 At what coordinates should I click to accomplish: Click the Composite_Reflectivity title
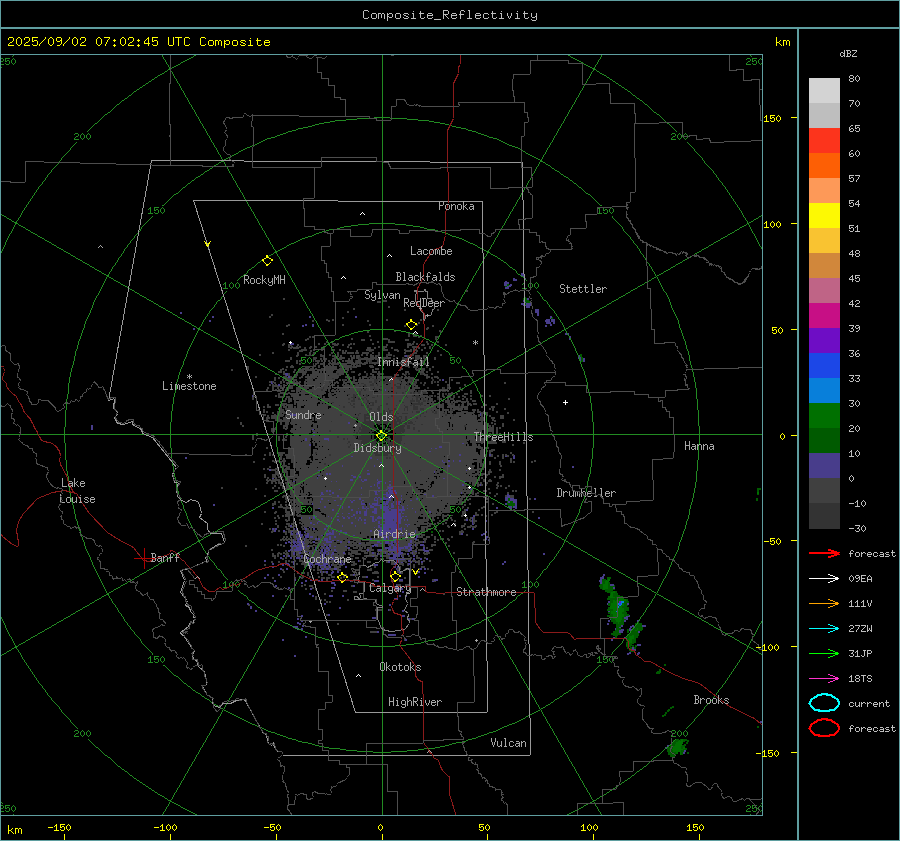(x=450, y=15)
